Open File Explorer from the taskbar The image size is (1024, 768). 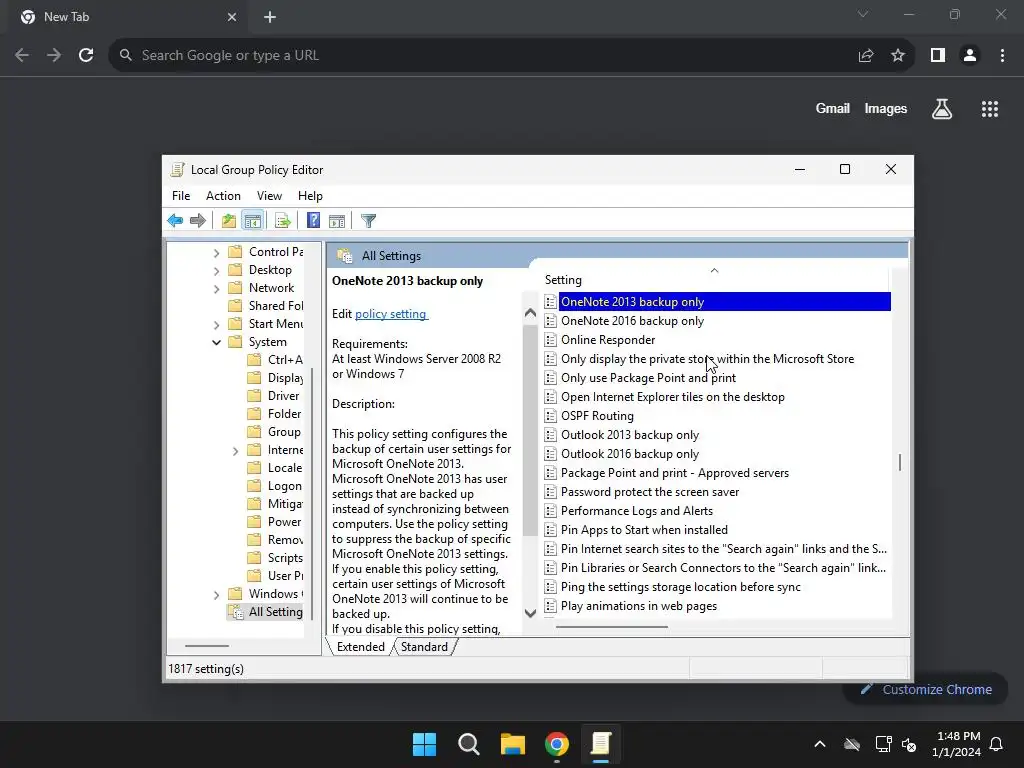[x=513, y=744]
